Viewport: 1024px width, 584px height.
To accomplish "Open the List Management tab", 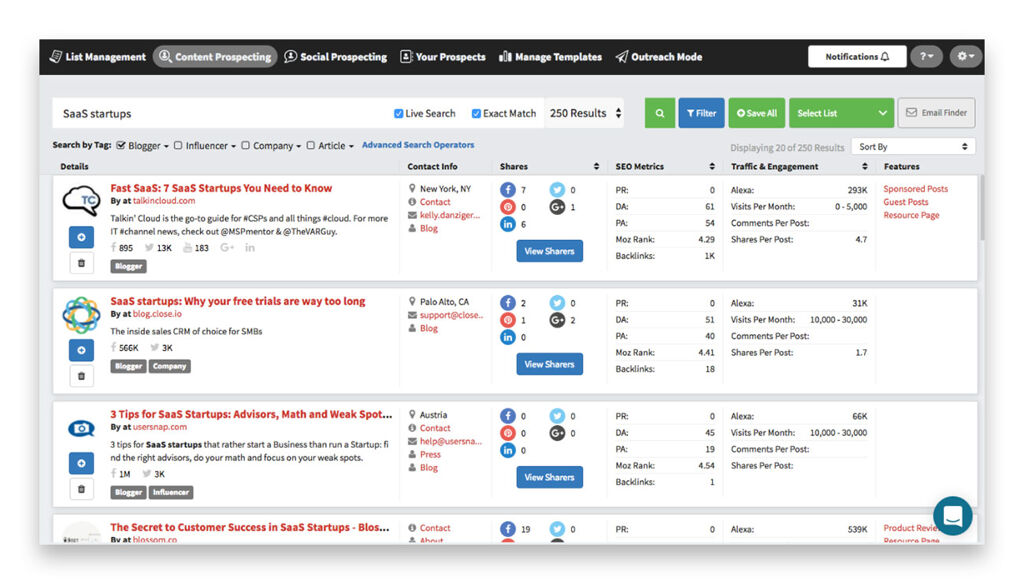I will [x=97, y=57].
